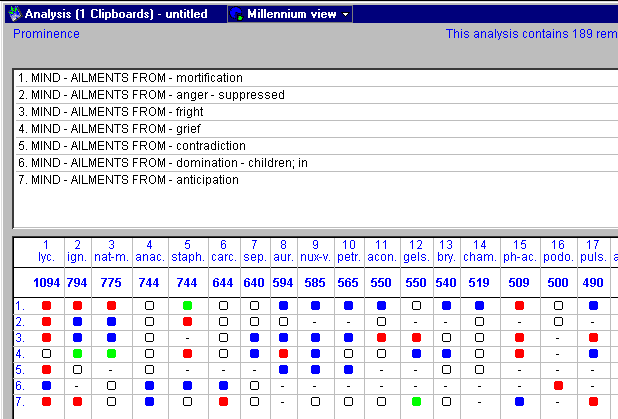Select rubric 1 mortification
The height and width of the screenshot is (419, 618).
tap(315, 78)
